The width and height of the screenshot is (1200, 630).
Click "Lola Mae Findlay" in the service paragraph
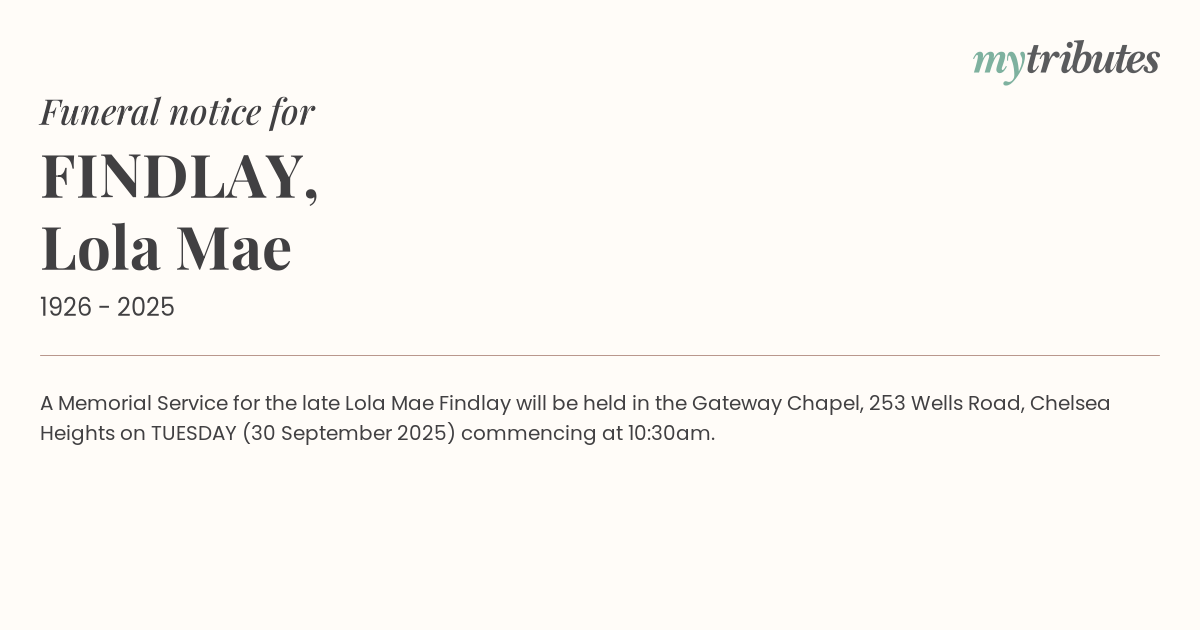[428, 403]
